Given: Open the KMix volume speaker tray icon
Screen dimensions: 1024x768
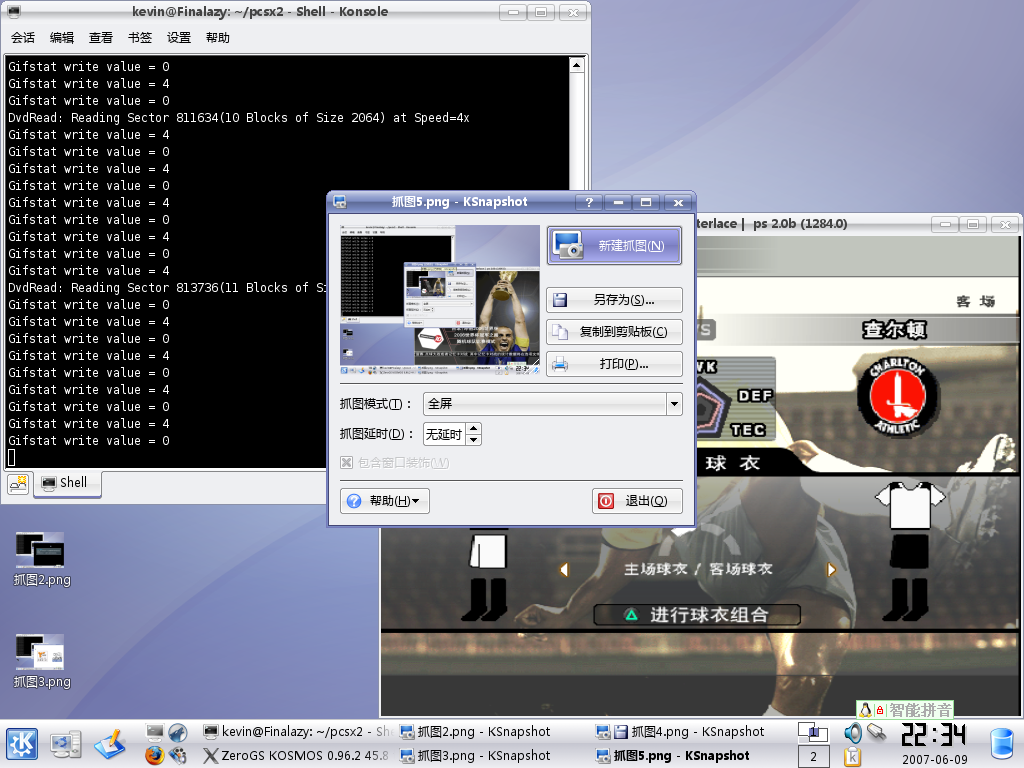Looking at the screenshot, I should pyautogui.click(x=852, y=733).
